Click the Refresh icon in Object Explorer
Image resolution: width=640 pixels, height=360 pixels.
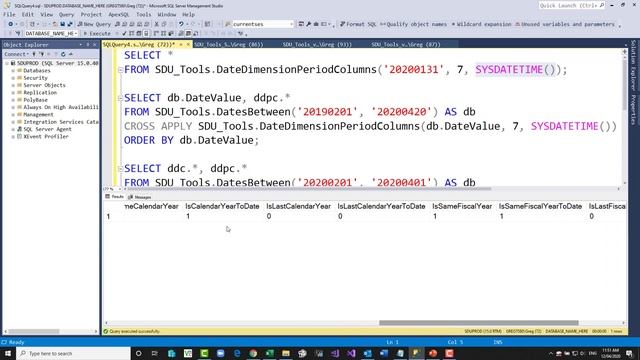[63, 54]
